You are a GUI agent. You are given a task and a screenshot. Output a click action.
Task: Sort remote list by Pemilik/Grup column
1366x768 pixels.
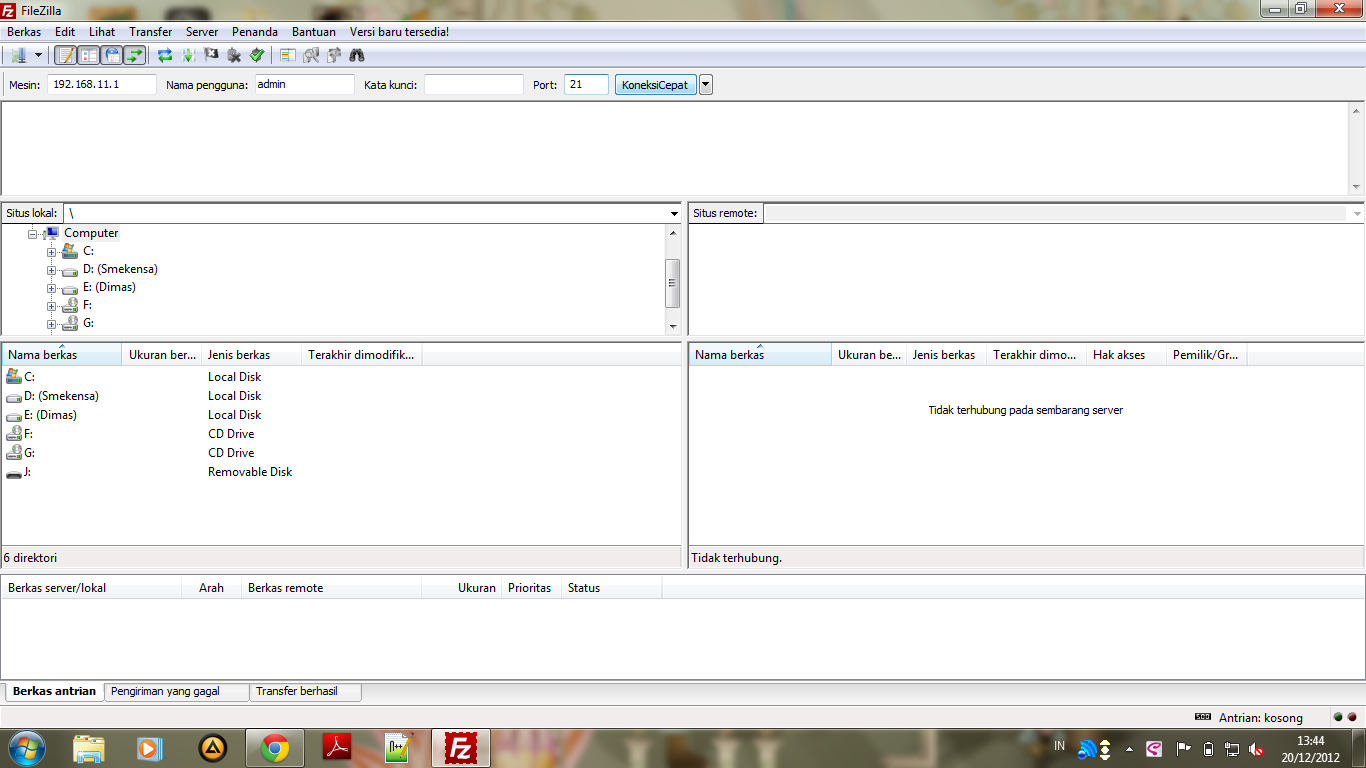point(1207,355)
